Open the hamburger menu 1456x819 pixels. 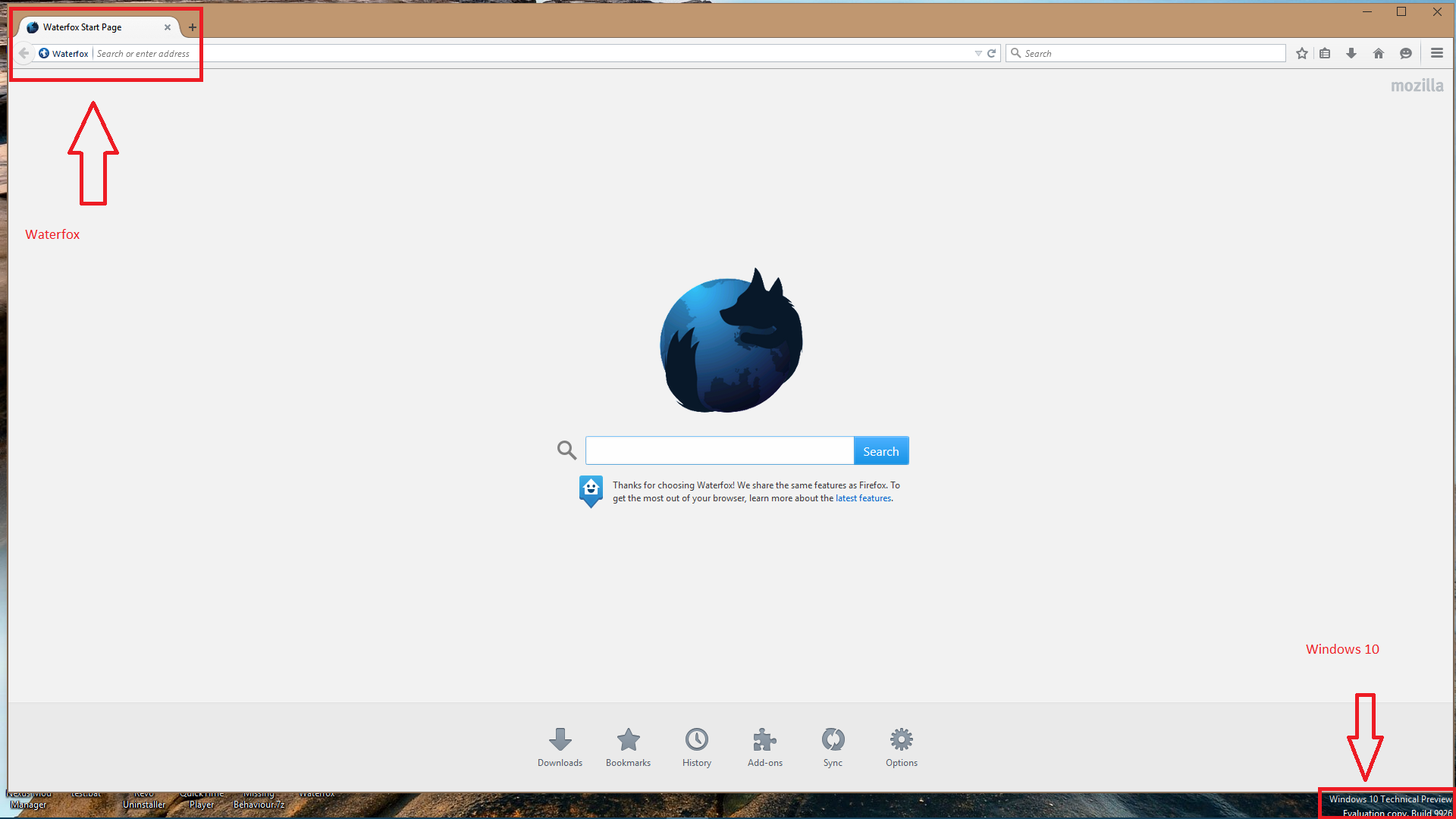1437,53
